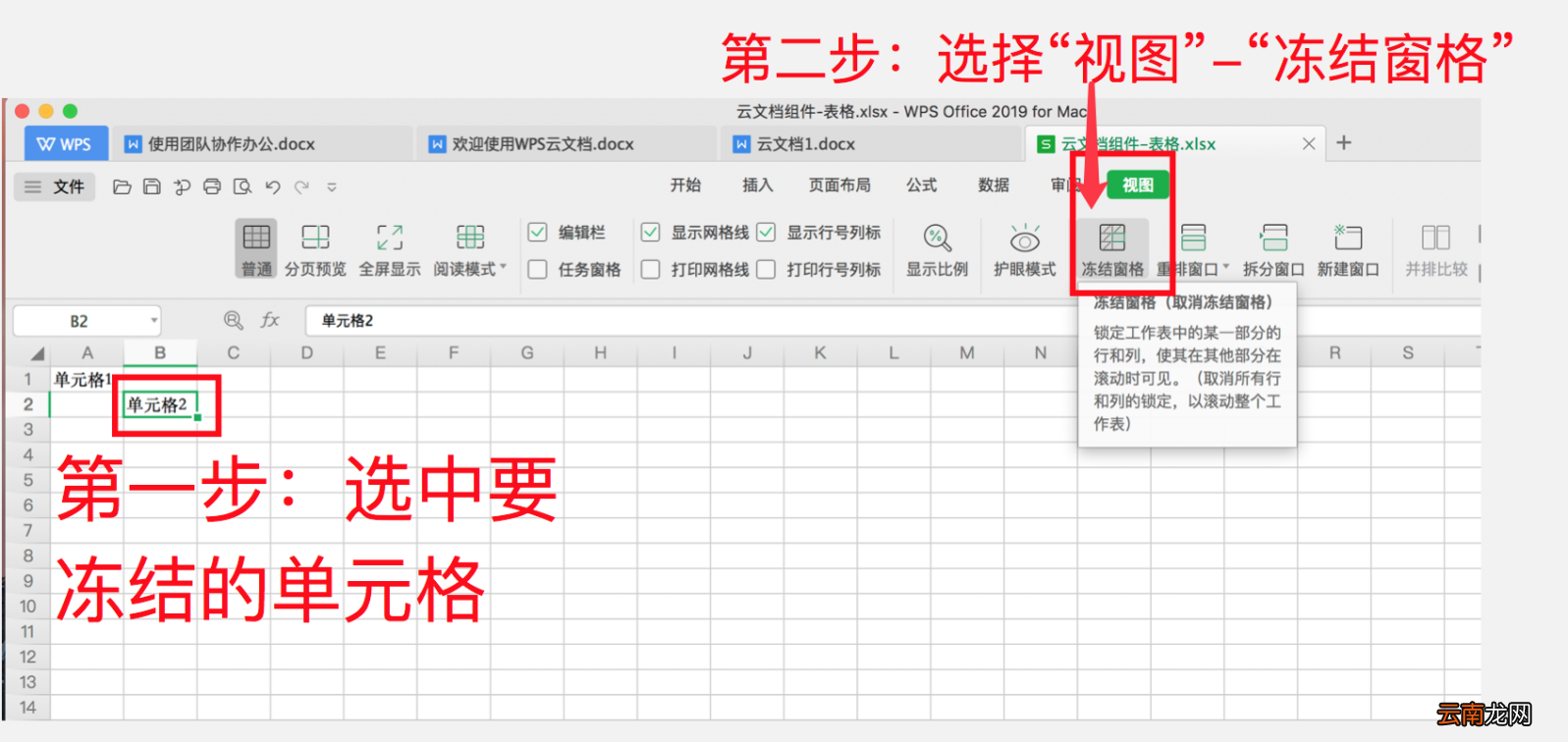Open the 数据 ribbon tab
1568x742 pixels.
994,185
